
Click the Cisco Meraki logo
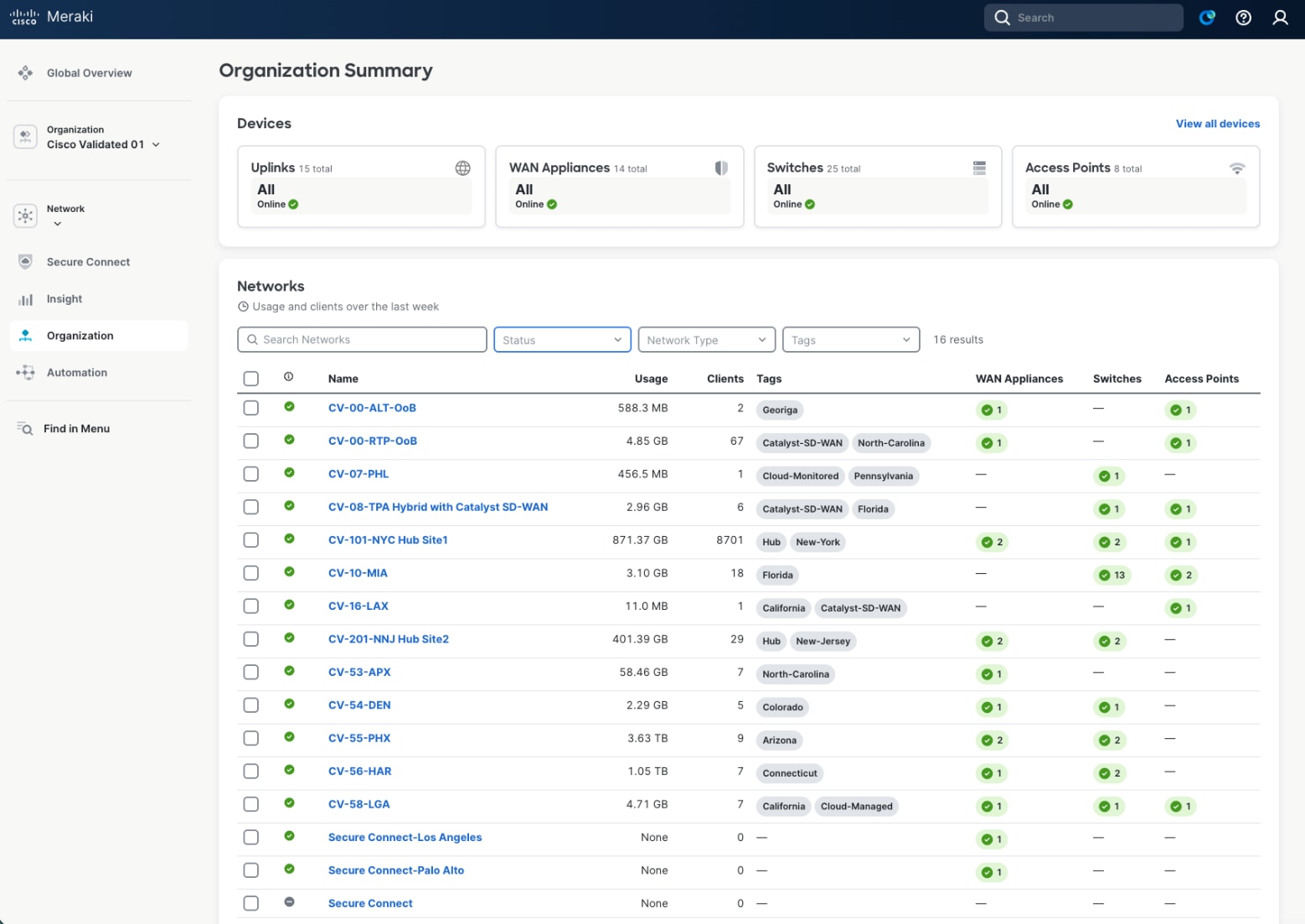[51, 17]
